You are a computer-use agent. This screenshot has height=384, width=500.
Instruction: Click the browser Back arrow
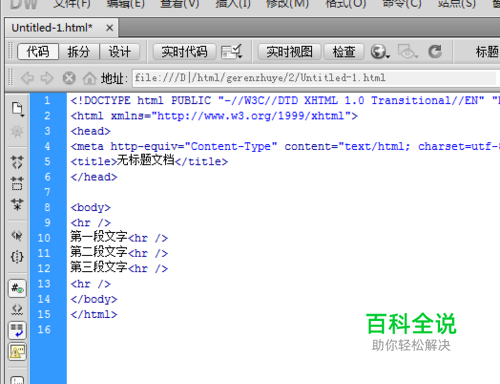(27, 78)
